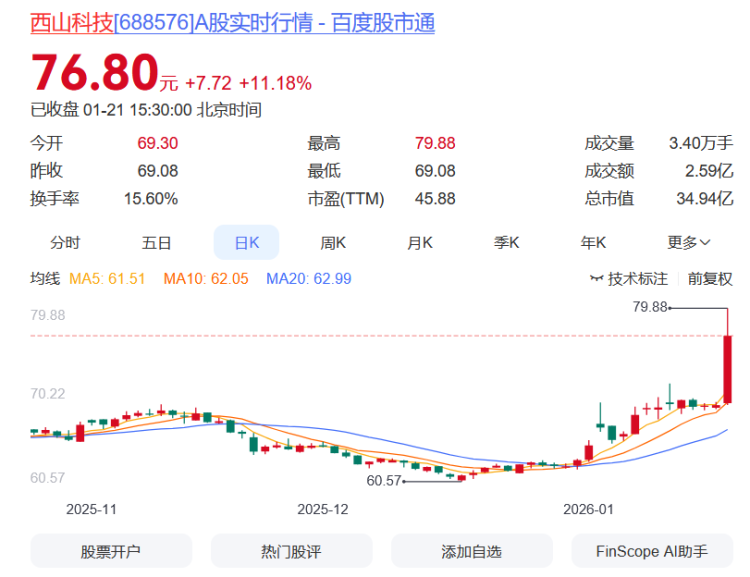The image size is (750, 577).
Task: Click the 2025-12 date axis label
Action: (323, 509)
